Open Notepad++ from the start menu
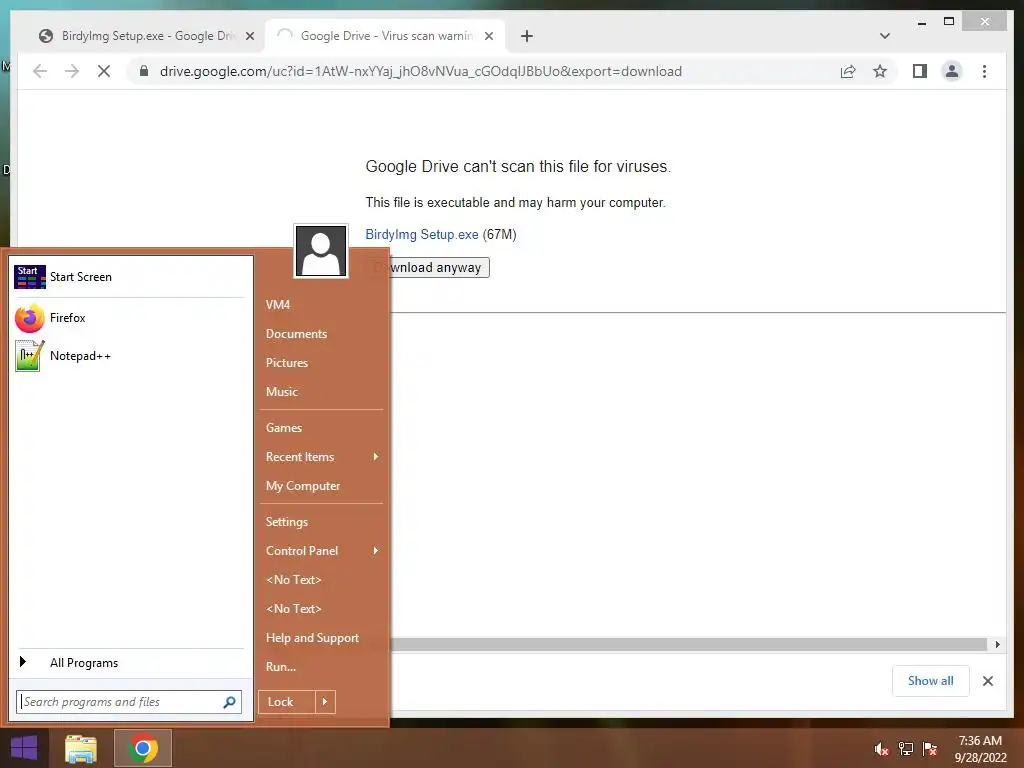This screenshot has height=768, width=1024. pyautogui.click(x=129, y=356)
